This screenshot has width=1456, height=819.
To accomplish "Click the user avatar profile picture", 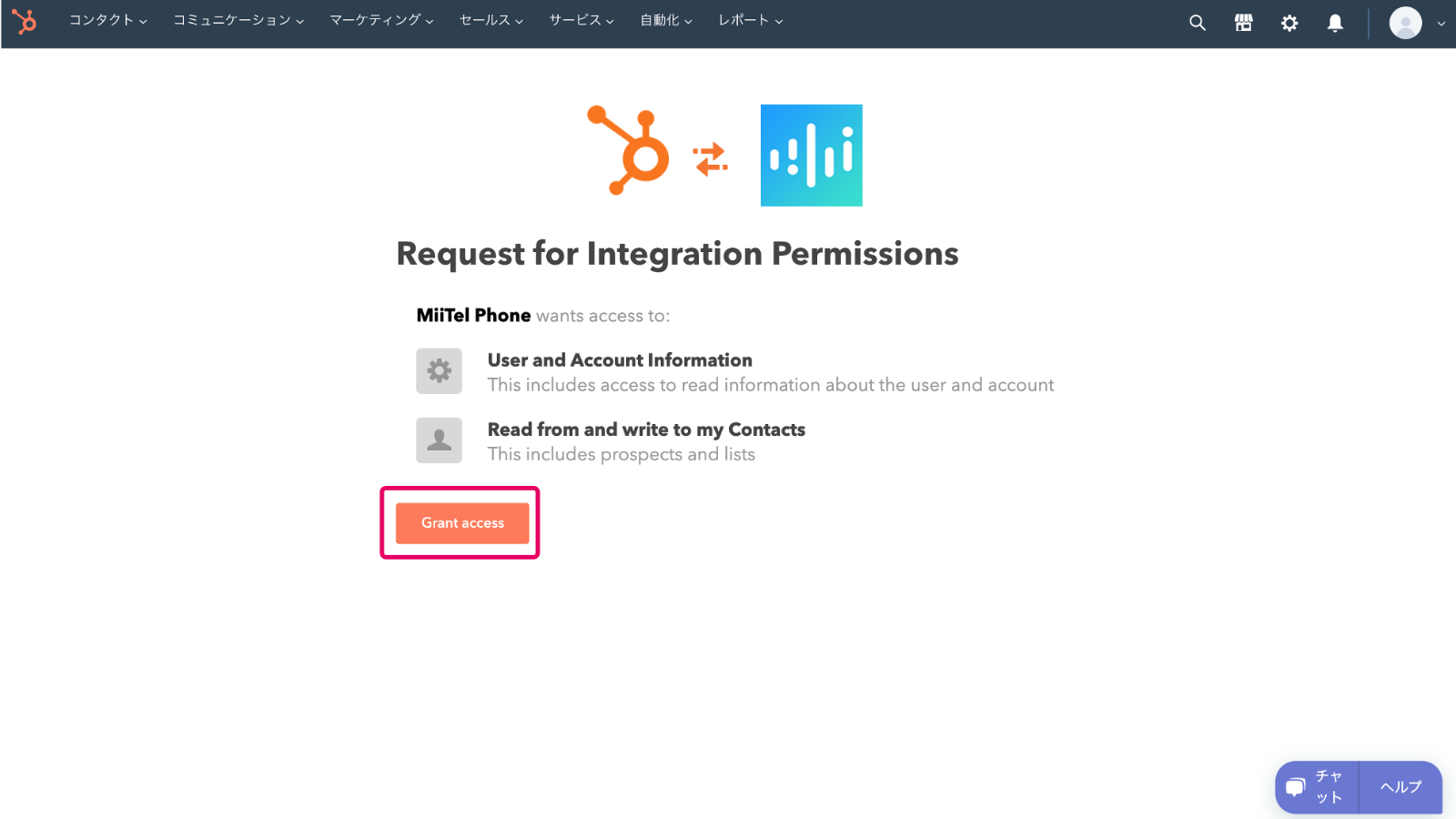I will pyautogui.click(x=1405, y=23).
